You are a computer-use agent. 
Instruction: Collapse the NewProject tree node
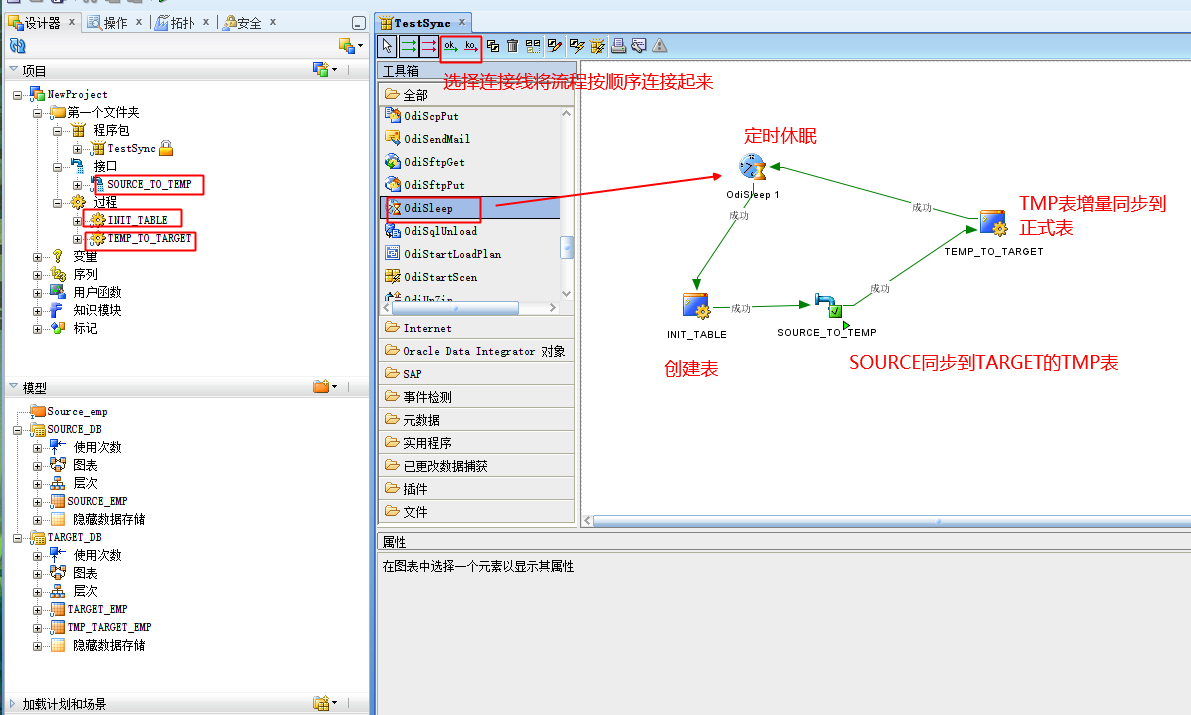coord(17,95)
